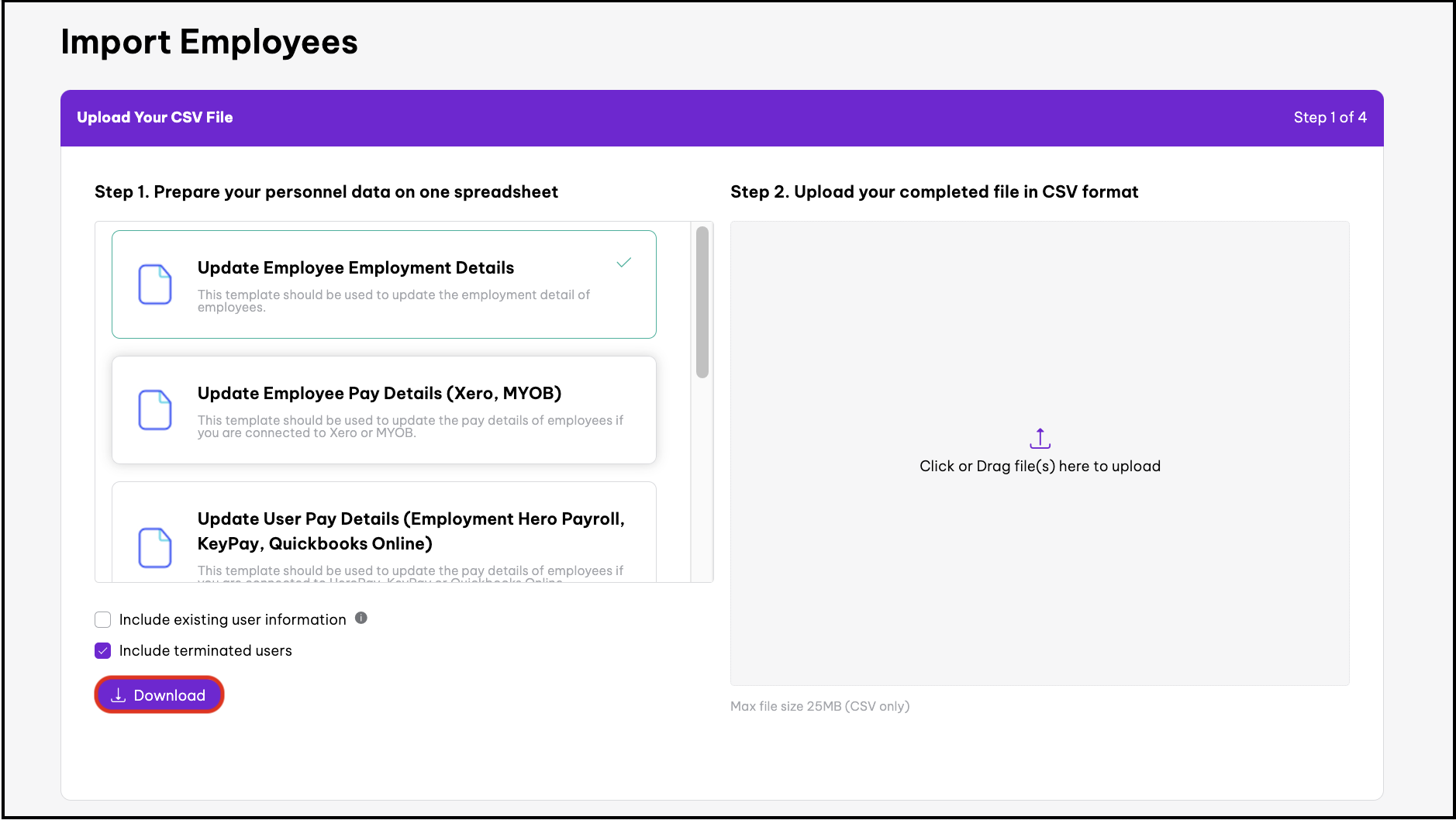The height and width of the screenshot is (820, 1456).
Task: Choose Update User Pay Details (Employment Hero Payroll) template
Action: (x=411, y=531)
